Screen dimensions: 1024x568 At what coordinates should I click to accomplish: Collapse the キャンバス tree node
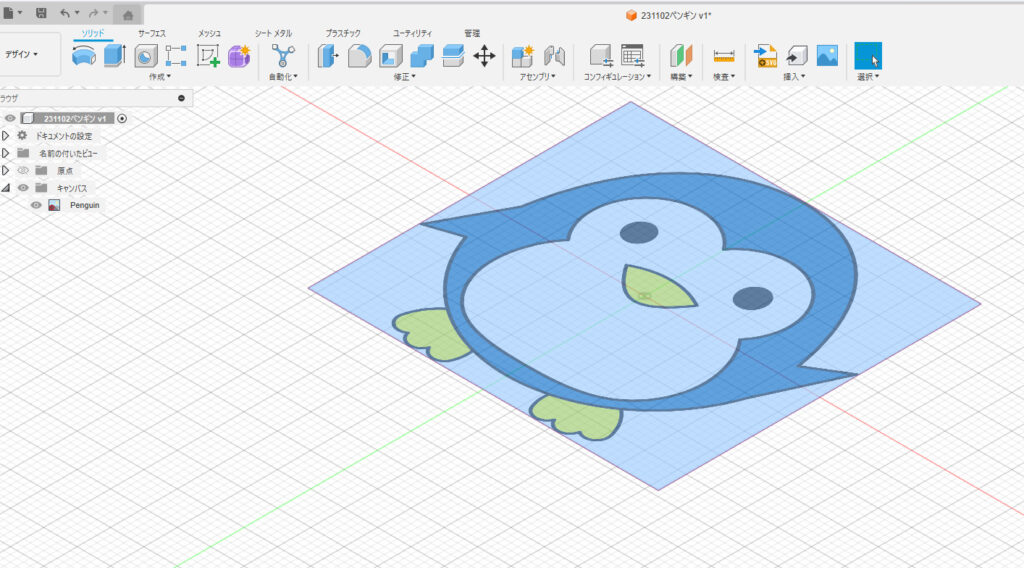tap(6, 187)
